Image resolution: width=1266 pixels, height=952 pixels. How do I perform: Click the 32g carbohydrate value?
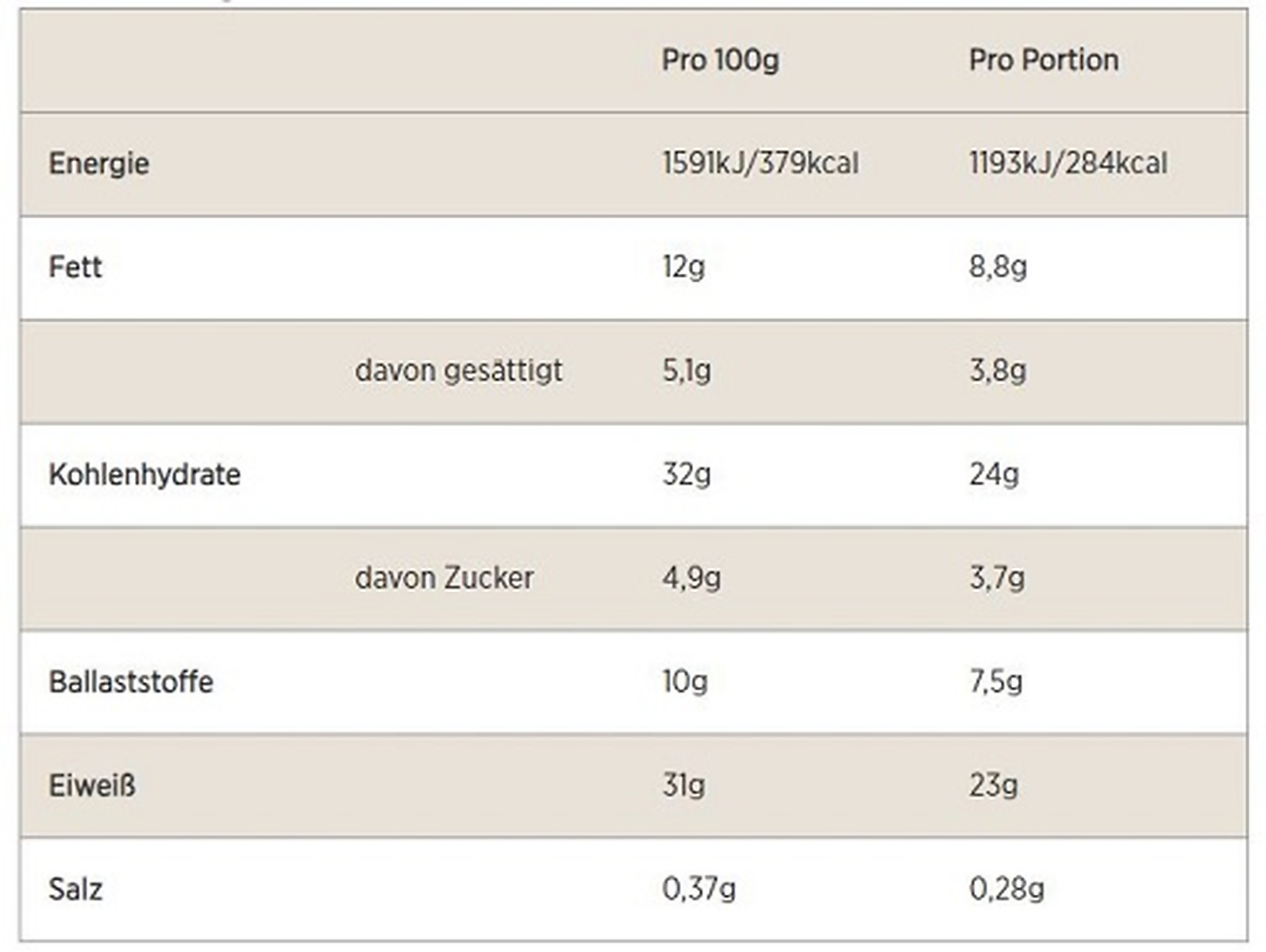click(x=687, y=474)
